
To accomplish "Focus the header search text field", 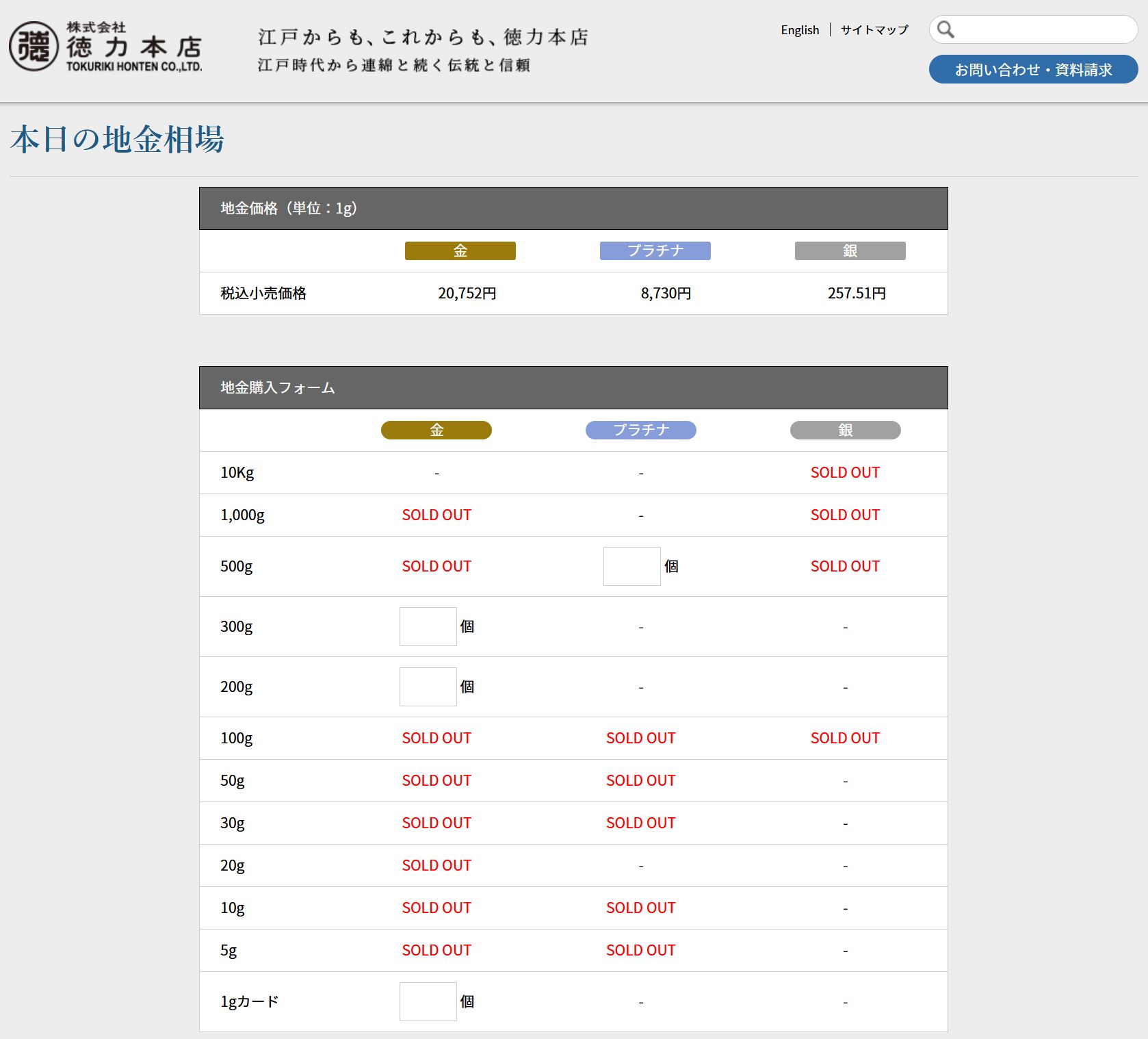I will pyautogui.click(x=1043, y=29).
